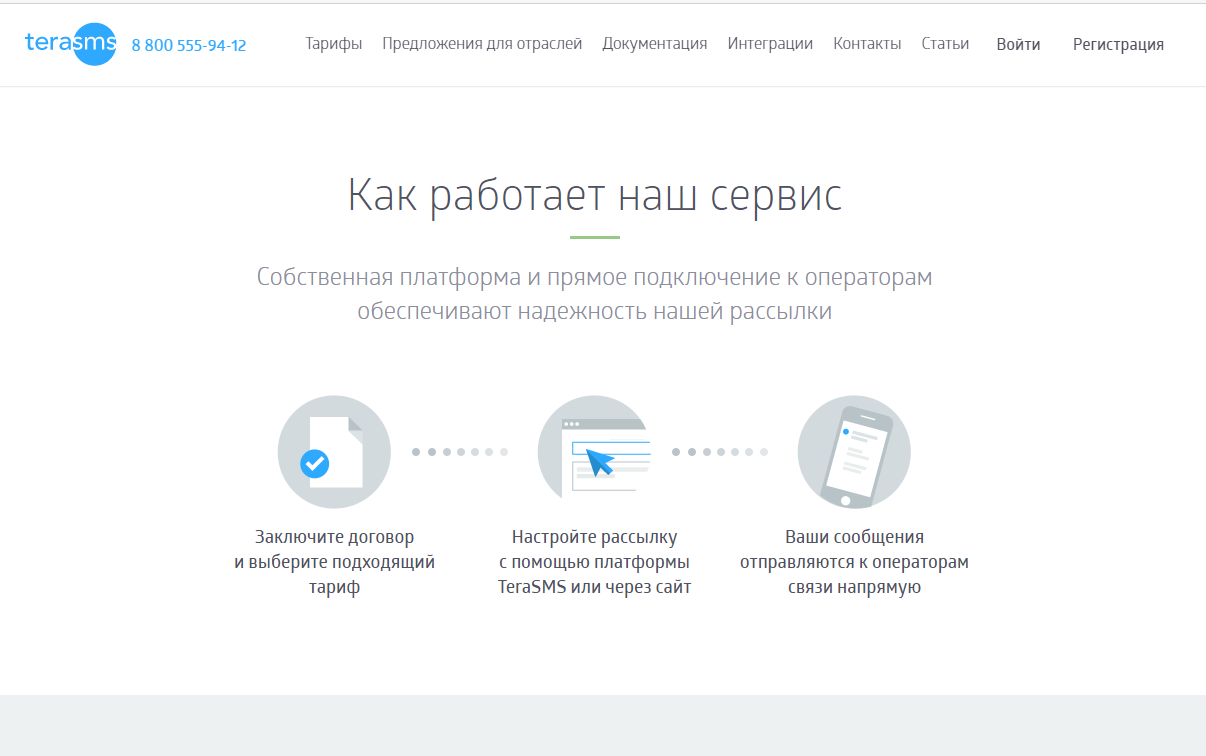Click the Регистрация link
This screenshot has width=1206, height=756.
pyautogui.click(x=1118, y=45)
